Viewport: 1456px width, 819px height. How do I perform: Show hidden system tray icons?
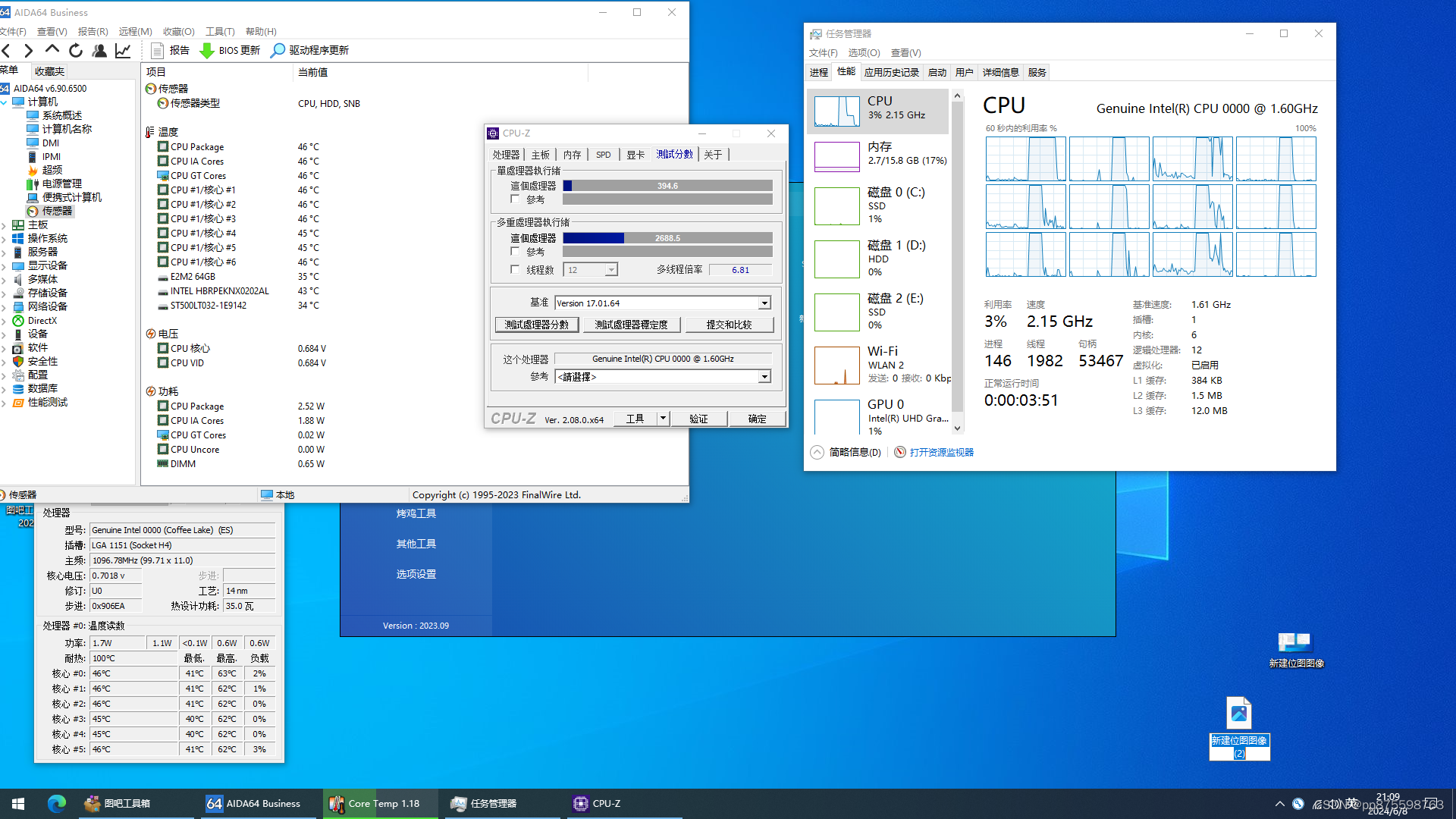1280,804
